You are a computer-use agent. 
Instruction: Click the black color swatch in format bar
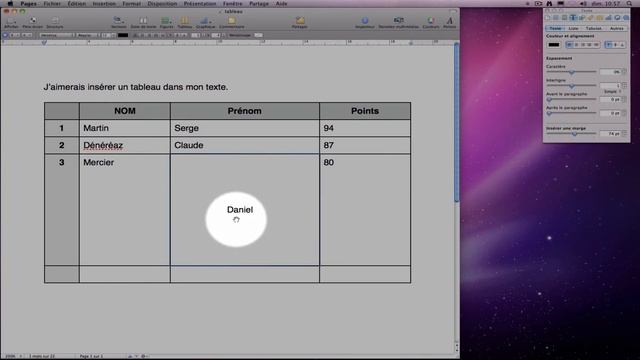pos(123,36)
